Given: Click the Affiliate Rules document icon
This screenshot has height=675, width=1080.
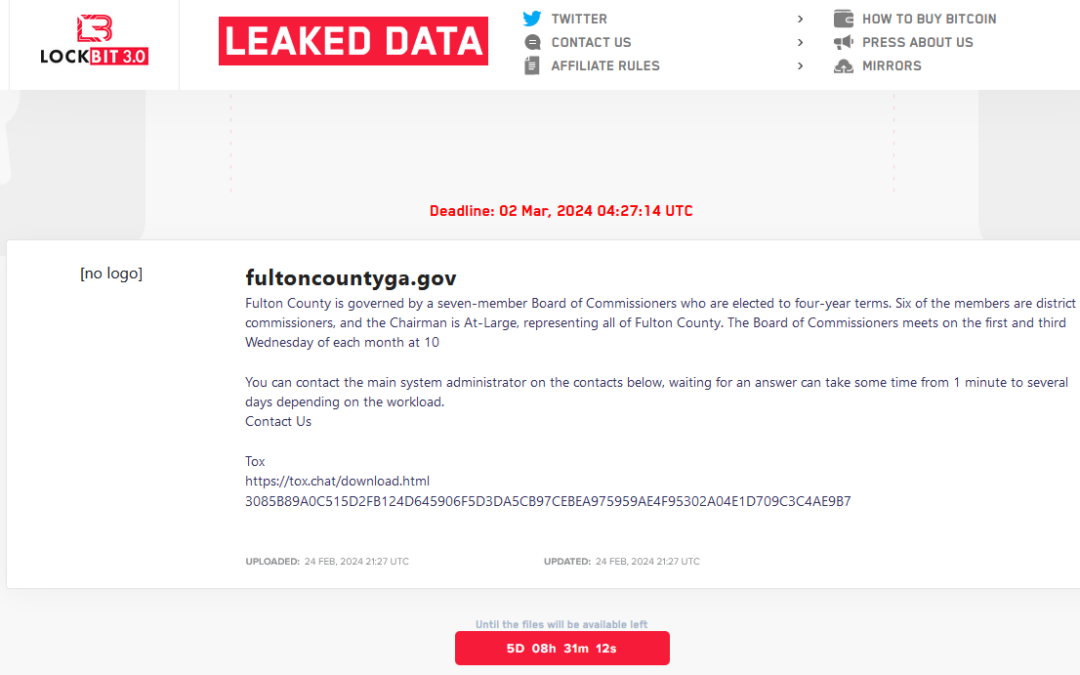Looking at the screenshot, I should pos(532,66).
